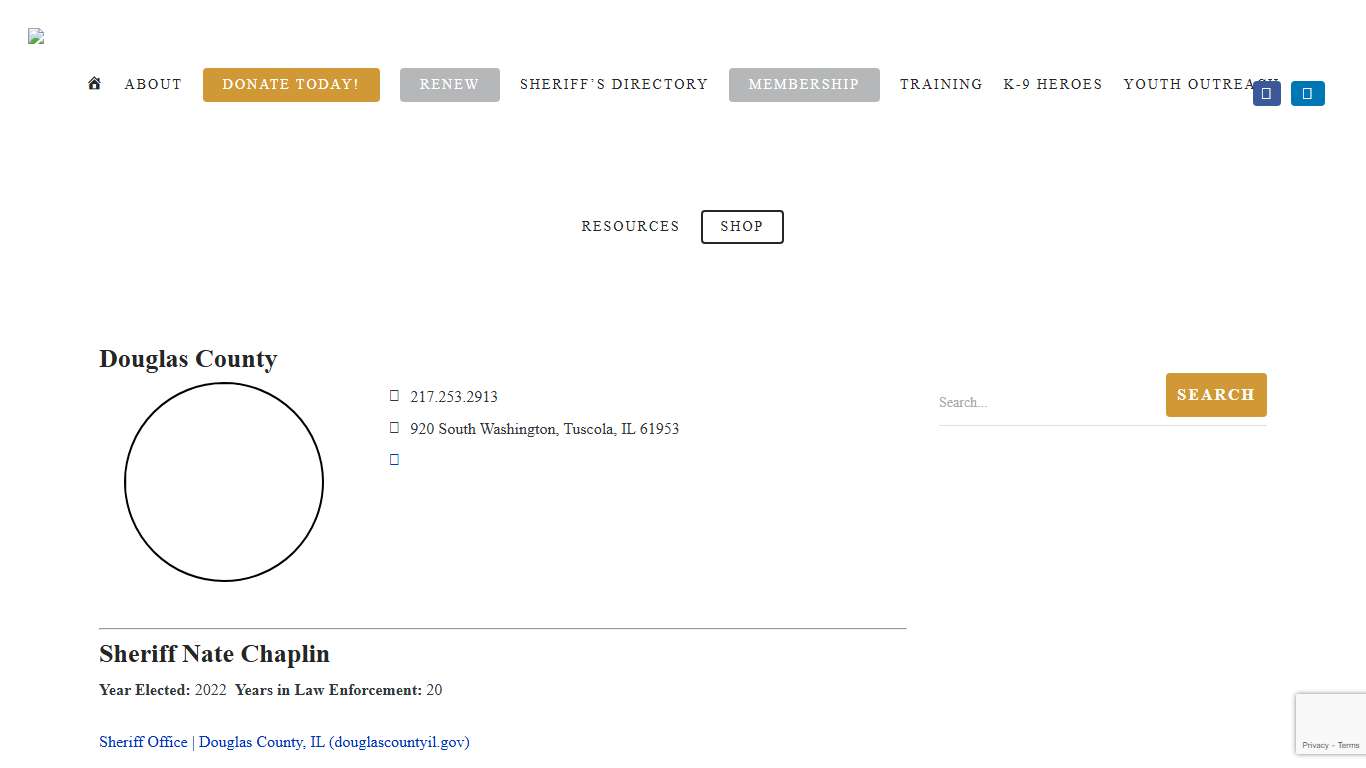Click the Renew button

(449, 85)
